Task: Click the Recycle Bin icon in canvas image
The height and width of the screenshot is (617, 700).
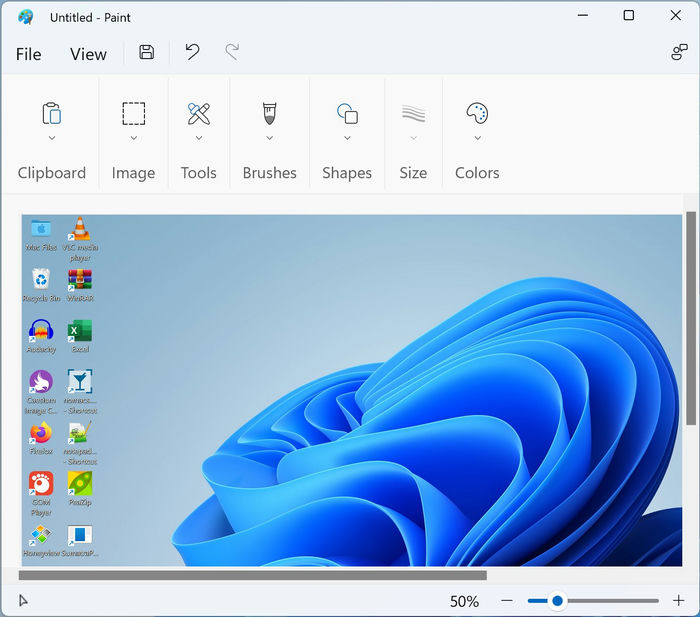Action: pyautogui.click(x=41, y=279)
